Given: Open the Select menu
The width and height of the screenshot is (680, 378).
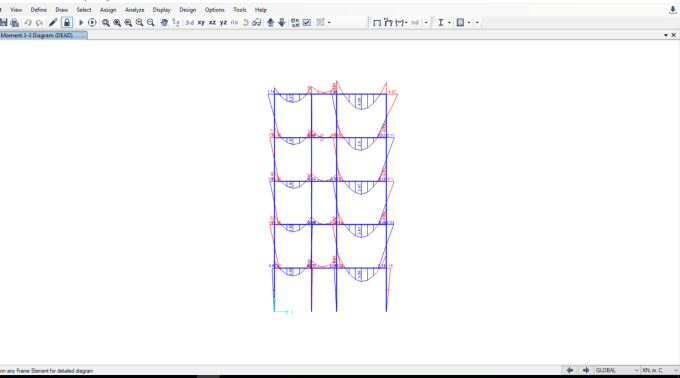Looking at the screenshot, I should (84, 10).
